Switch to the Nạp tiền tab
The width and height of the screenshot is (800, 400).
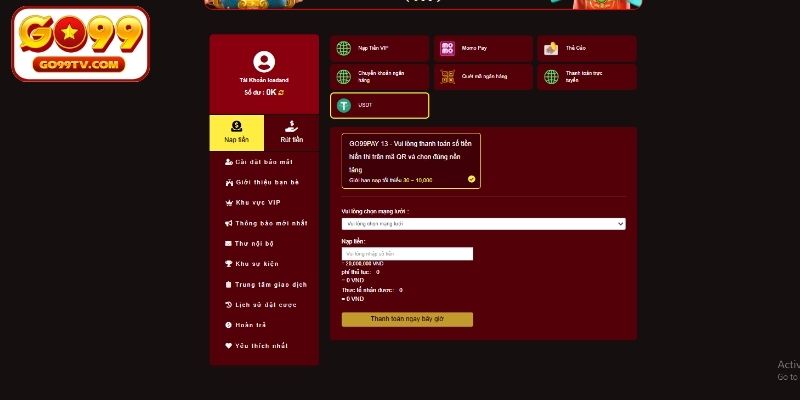(237, 133)
